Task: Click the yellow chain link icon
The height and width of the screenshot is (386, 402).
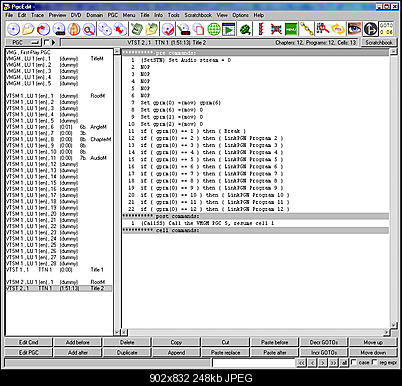Action: pos(306,29)
